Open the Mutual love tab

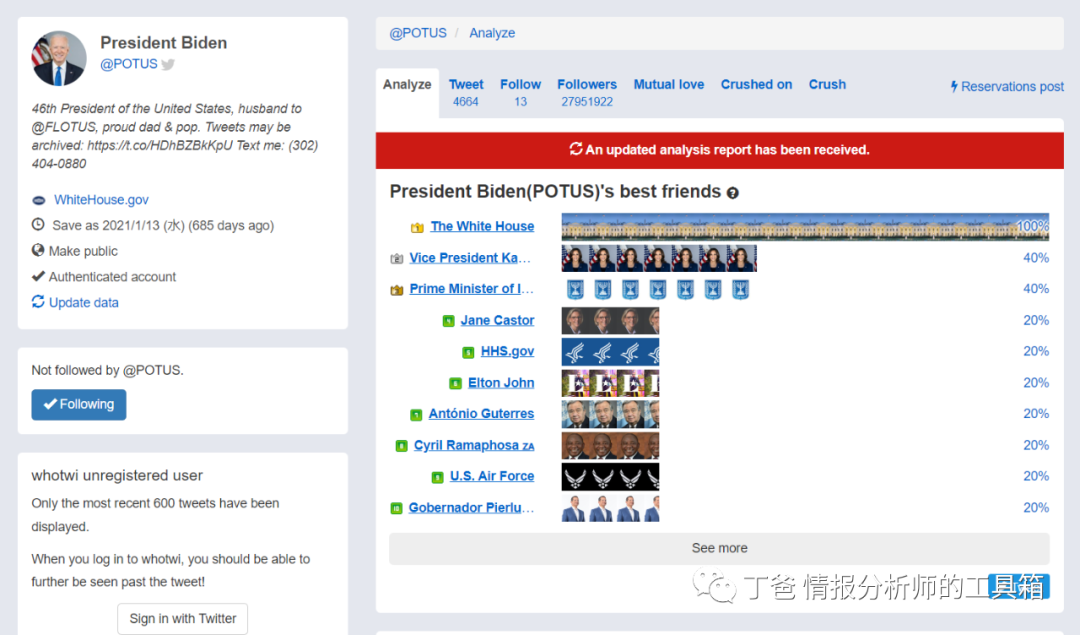[669, 84]
